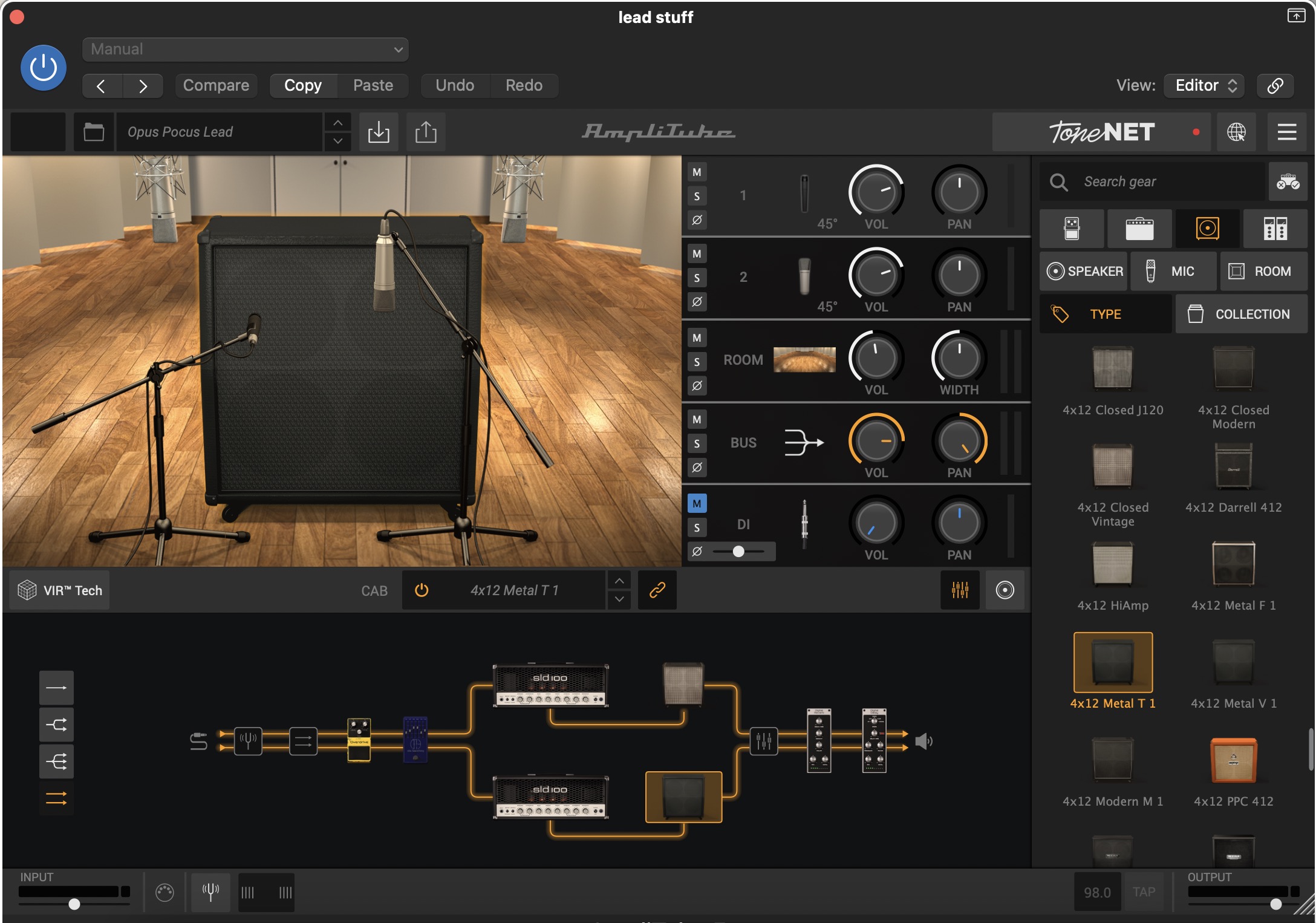Viewport: 1316px width, 923px height.
Task: Mute the ROOM channel
Action: [697, 338]
